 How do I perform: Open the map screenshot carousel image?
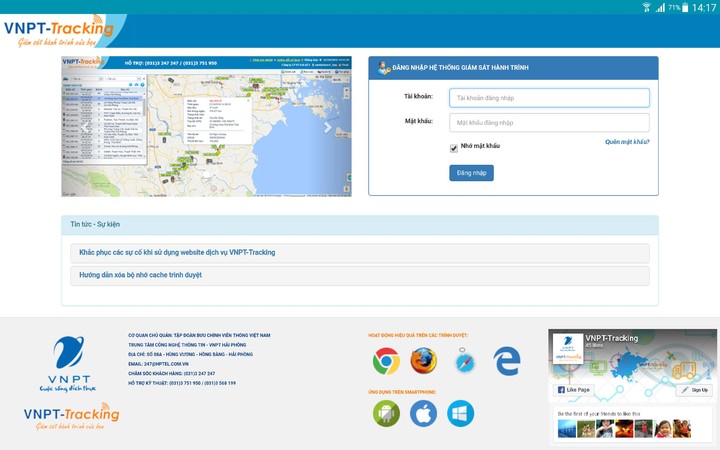tap(207, 127)
